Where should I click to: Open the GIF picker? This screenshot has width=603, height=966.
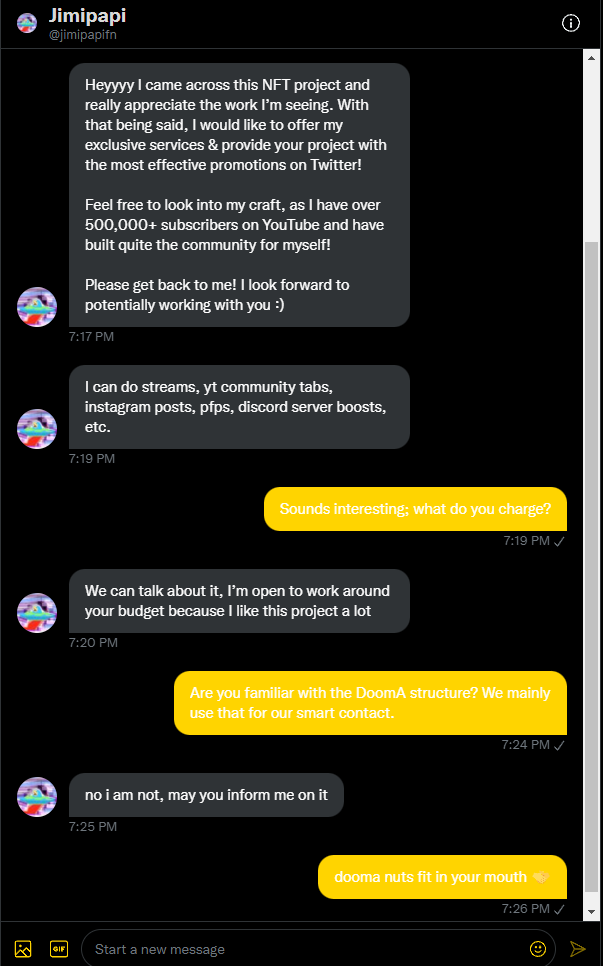58,948
